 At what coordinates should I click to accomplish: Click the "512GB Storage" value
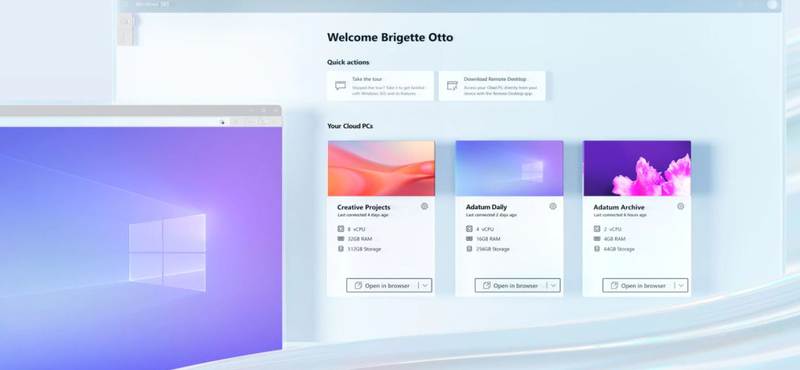pos(364,249)
